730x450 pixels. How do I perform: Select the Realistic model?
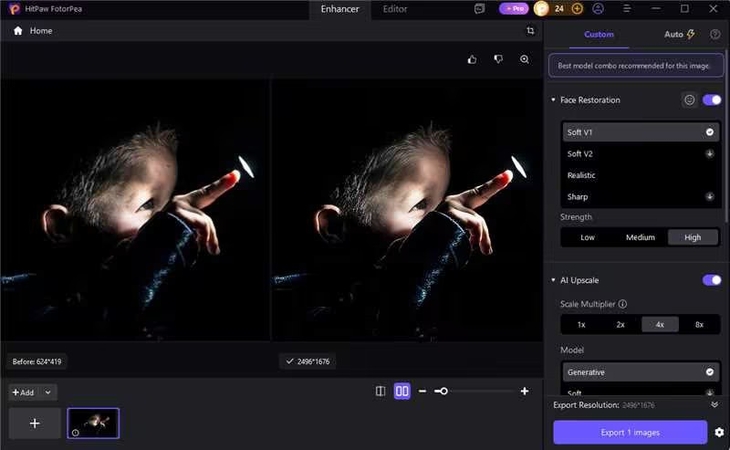point(640,175)
